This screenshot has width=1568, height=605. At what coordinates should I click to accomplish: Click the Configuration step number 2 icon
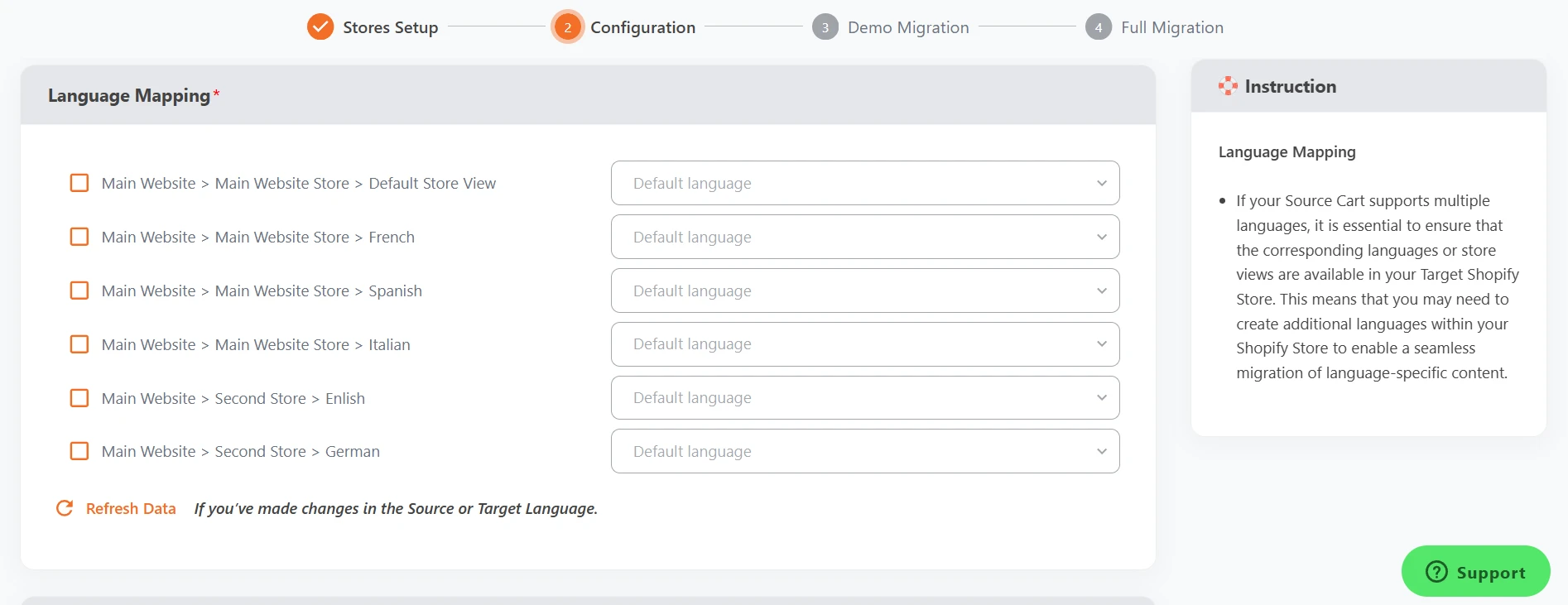click(x=568, y=27)
